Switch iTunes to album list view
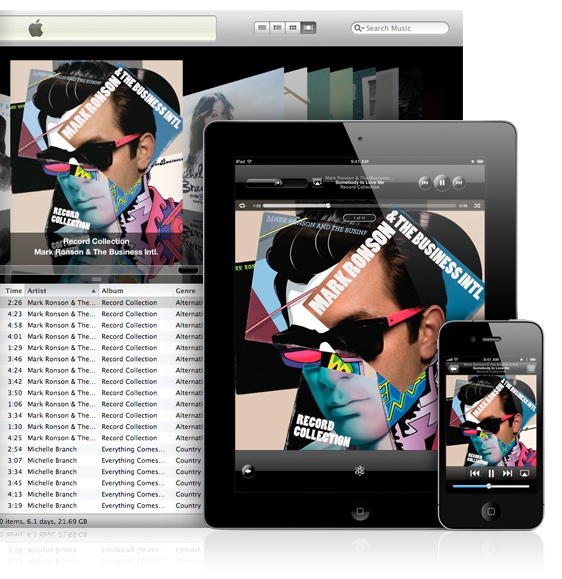The image size is (562, 579). (278, 28)
